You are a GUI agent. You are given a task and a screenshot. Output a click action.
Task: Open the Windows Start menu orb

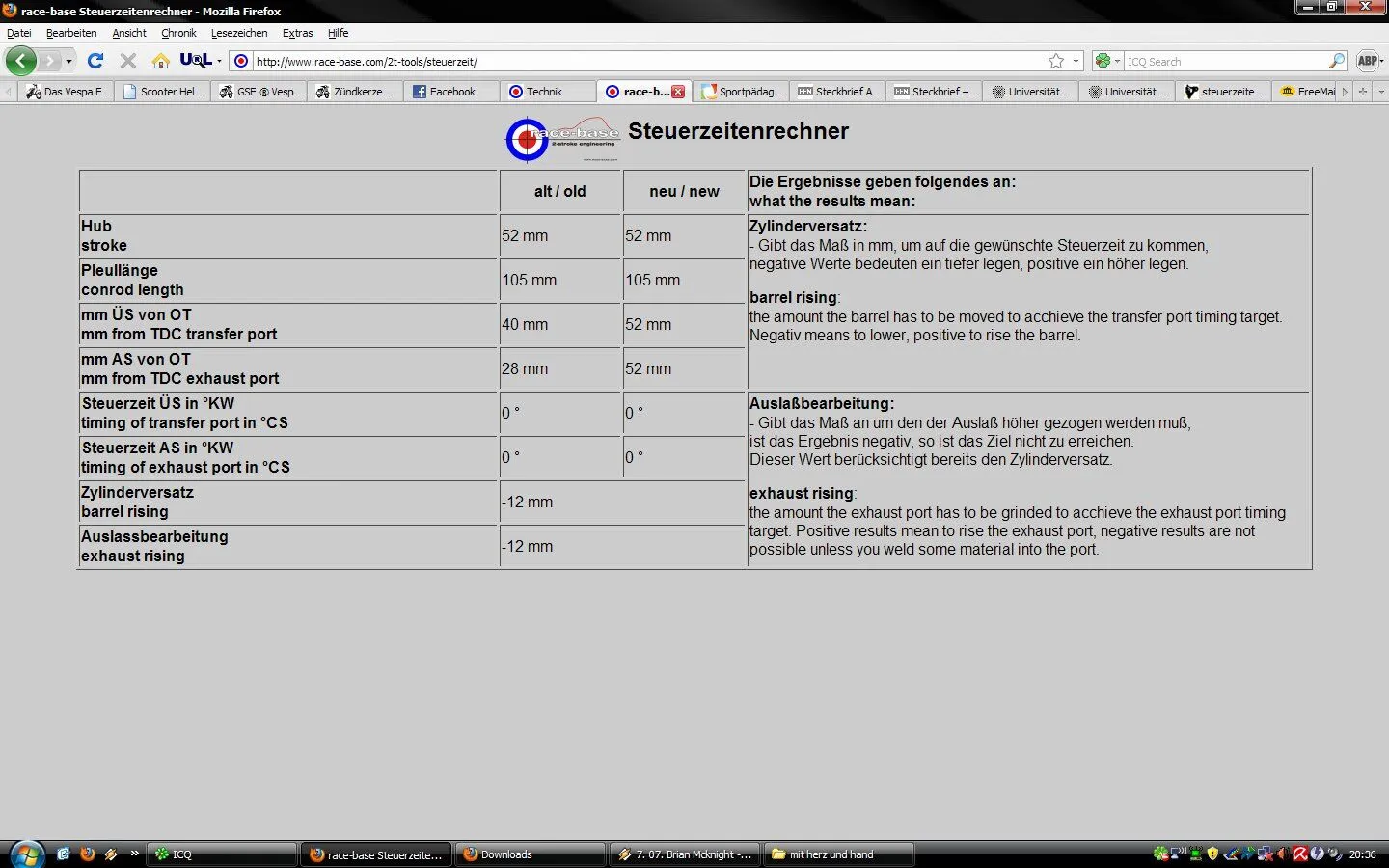[26, 854]
